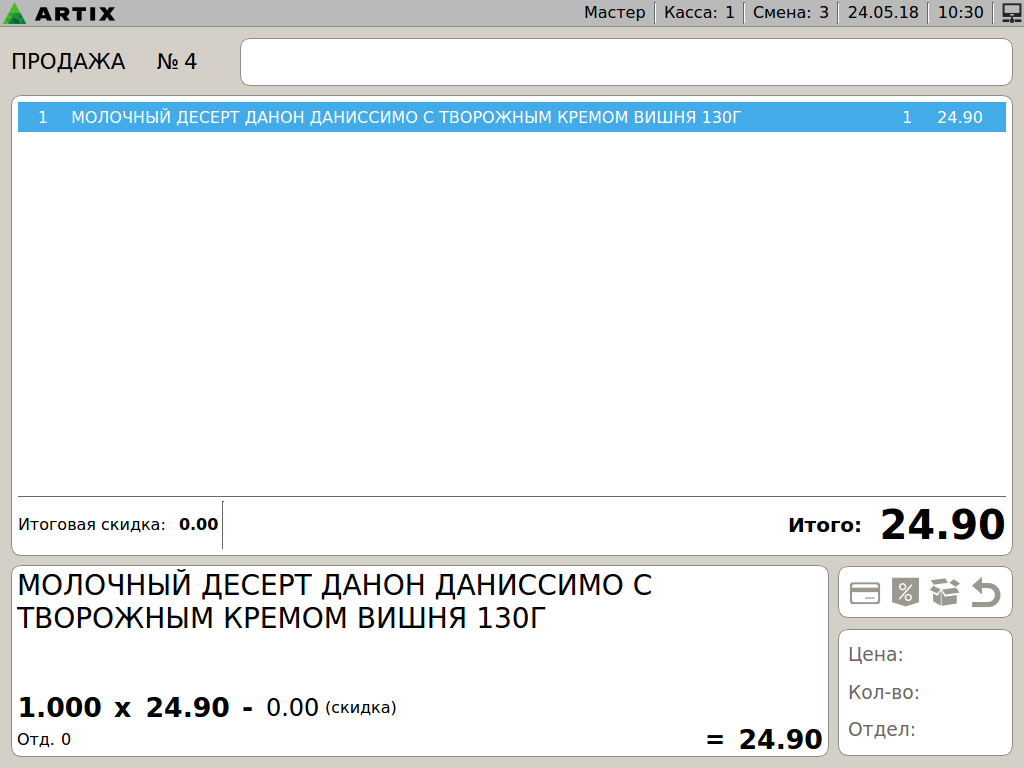1024x768 pixels.
Task: Click the 10:30 clock in status bar
Action: [962, 13]
